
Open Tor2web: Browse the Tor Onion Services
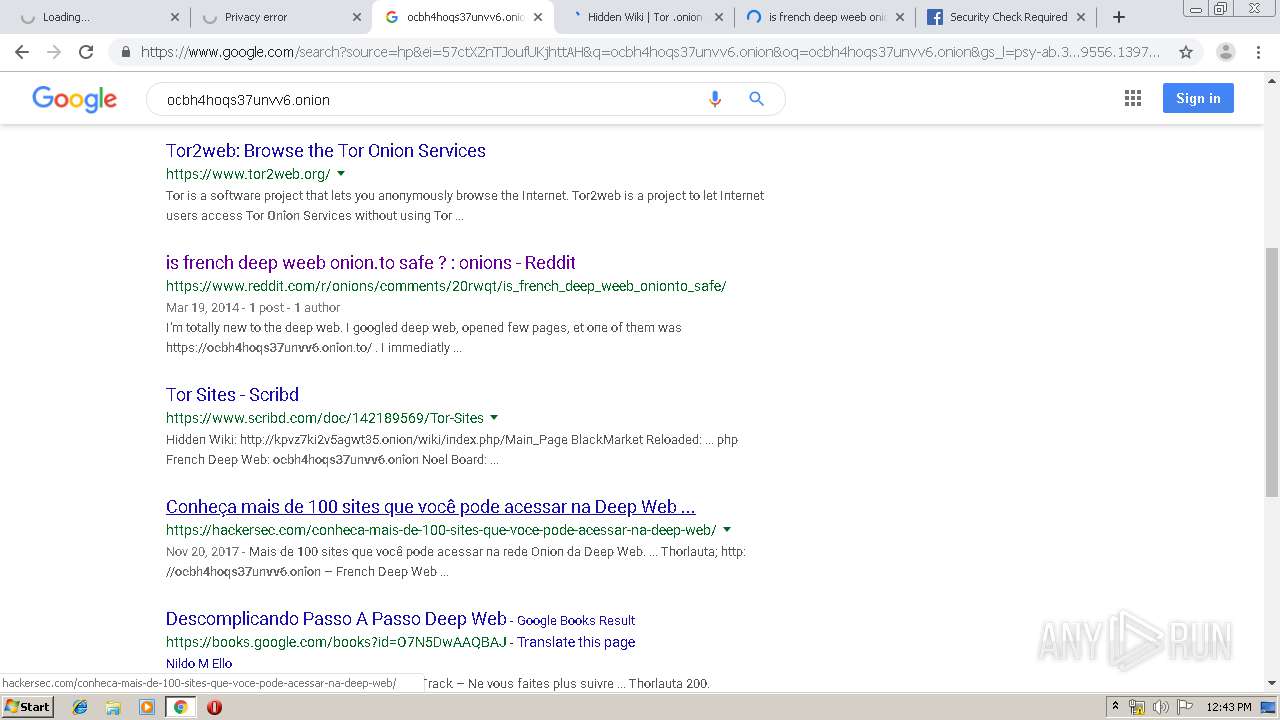pyautogui.click(x=326, y=151)
